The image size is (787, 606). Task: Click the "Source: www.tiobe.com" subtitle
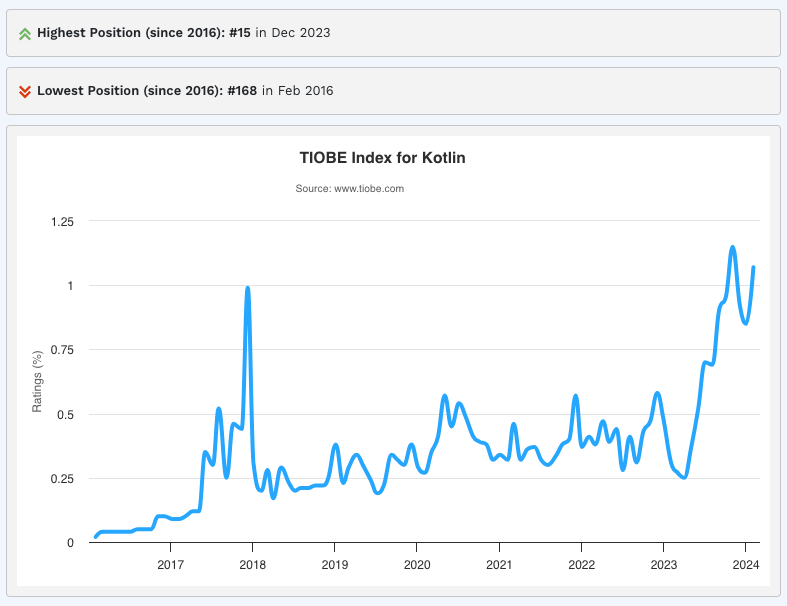349,189
